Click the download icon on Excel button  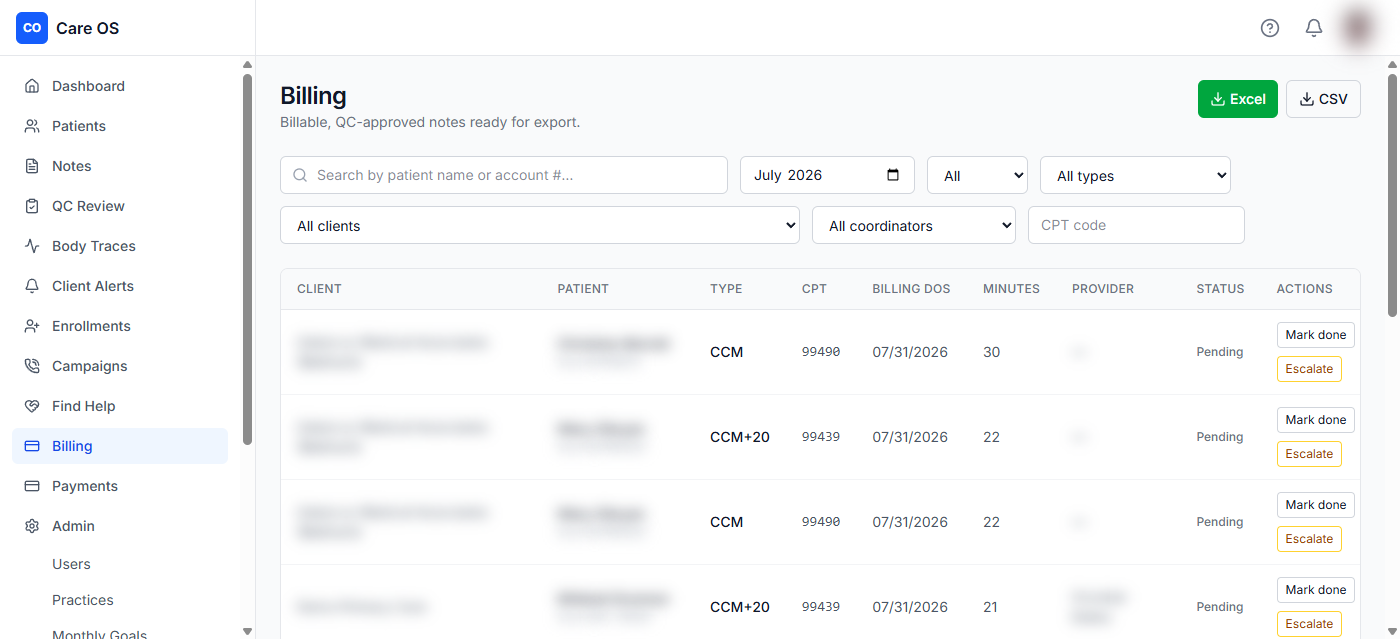[x=1217, y=99]
